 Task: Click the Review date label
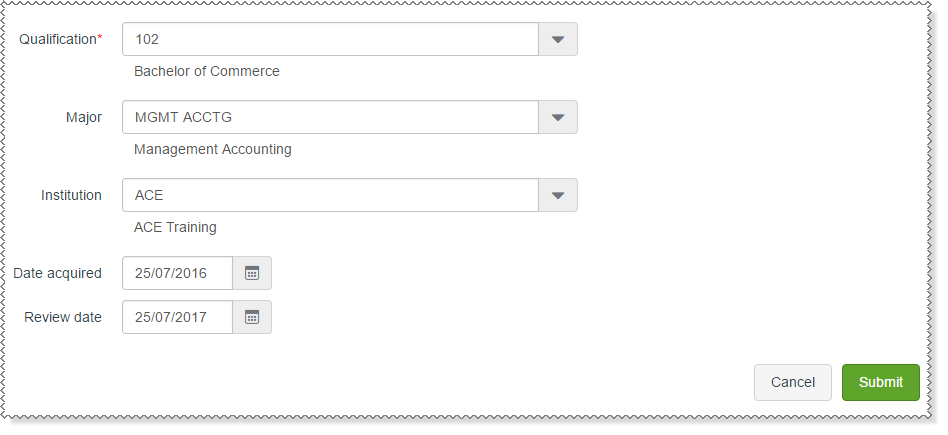63,317
